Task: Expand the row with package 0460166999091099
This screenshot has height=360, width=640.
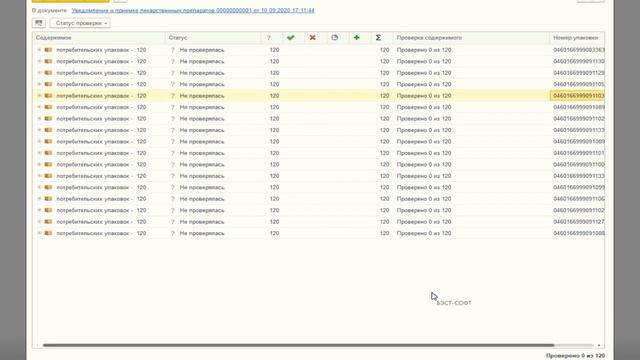Action: click(x=40, y=187)
